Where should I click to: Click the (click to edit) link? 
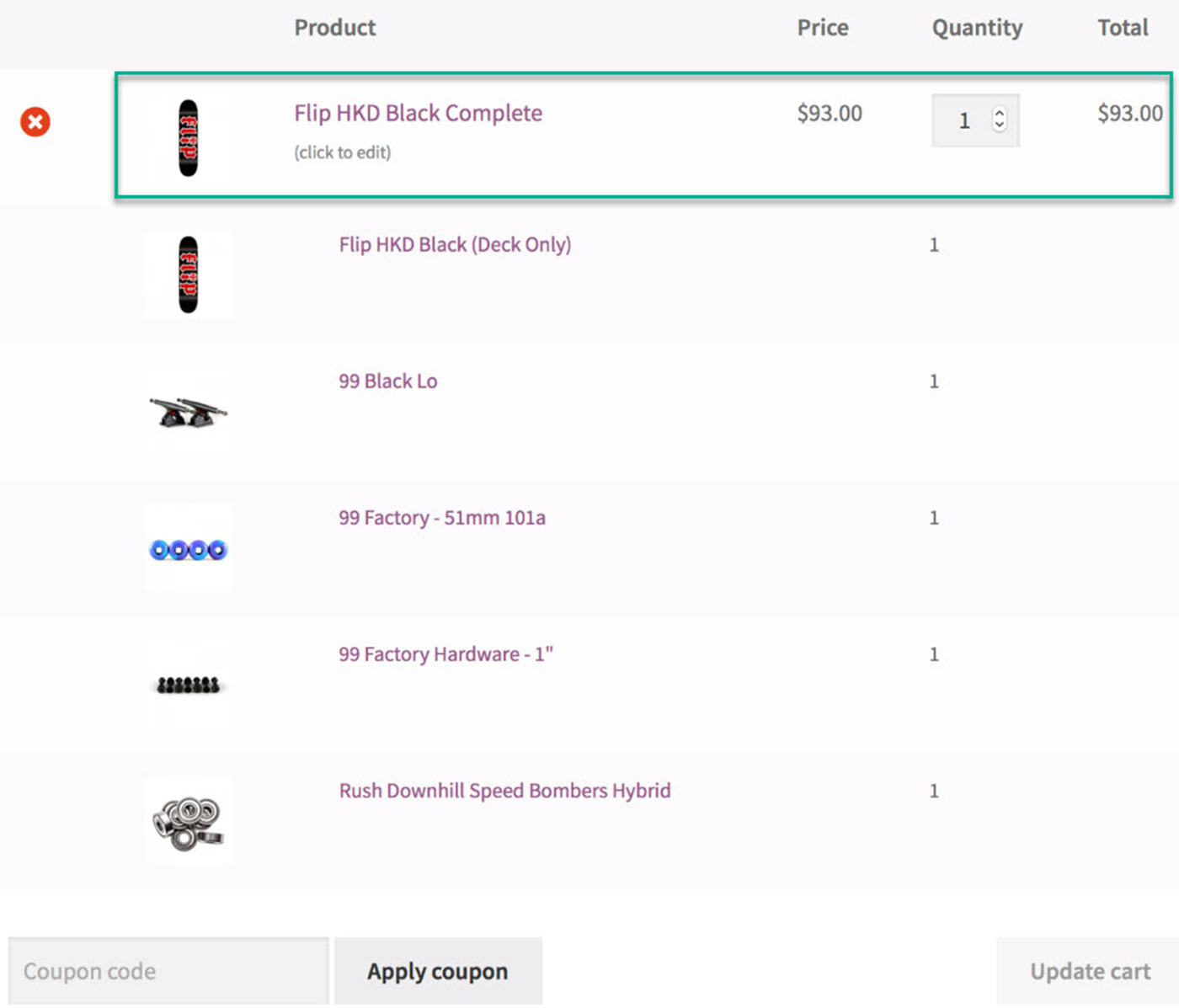343,152
